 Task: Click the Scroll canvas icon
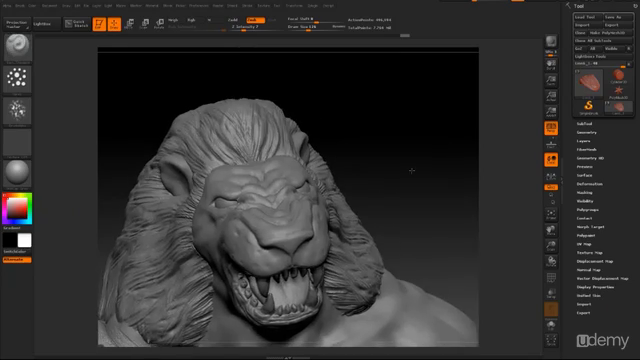[x=551, y=64]
